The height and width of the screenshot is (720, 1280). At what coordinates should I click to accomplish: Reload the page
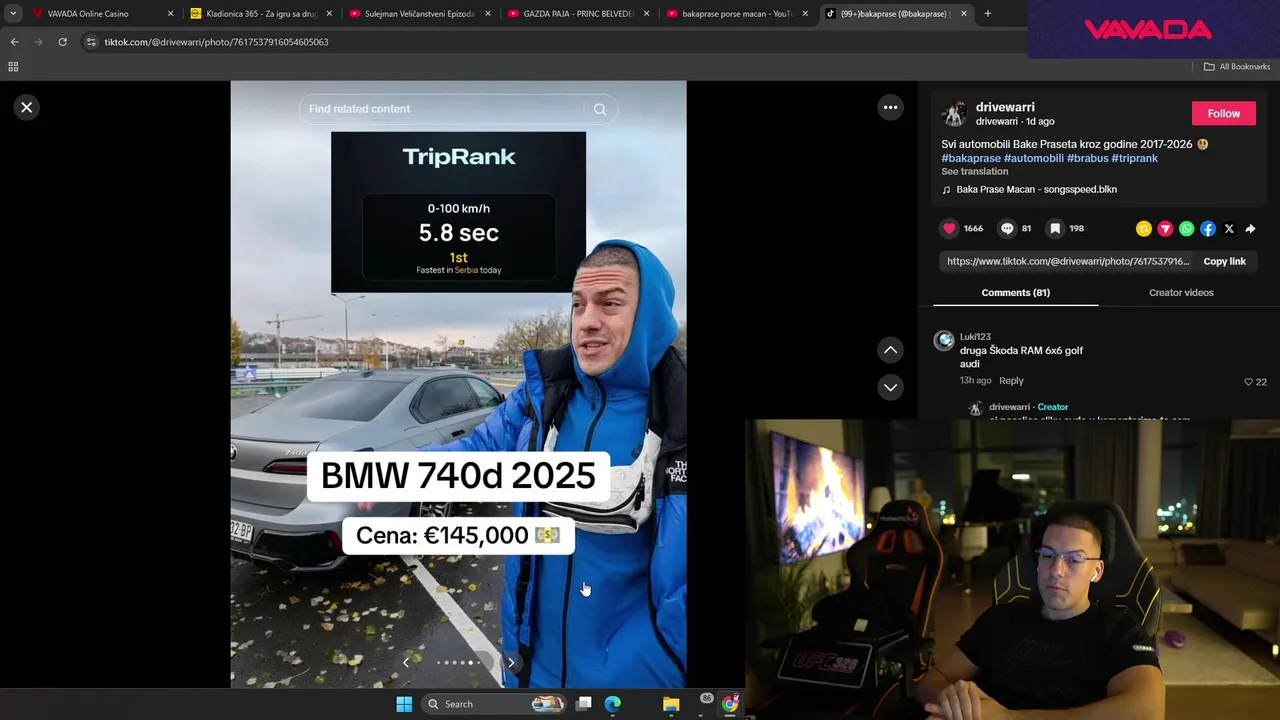tap(62, 42)
